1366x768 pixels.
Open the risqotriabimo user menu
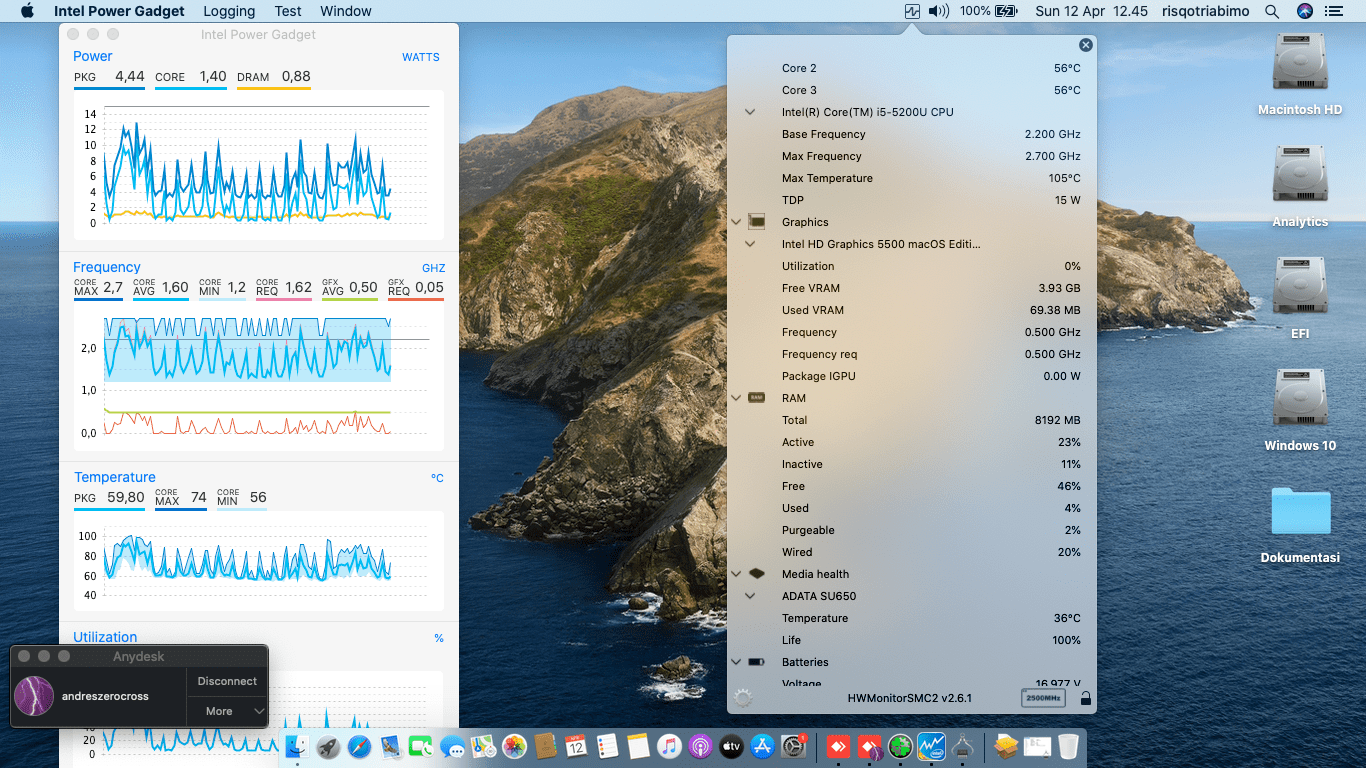coord(1208,11)
